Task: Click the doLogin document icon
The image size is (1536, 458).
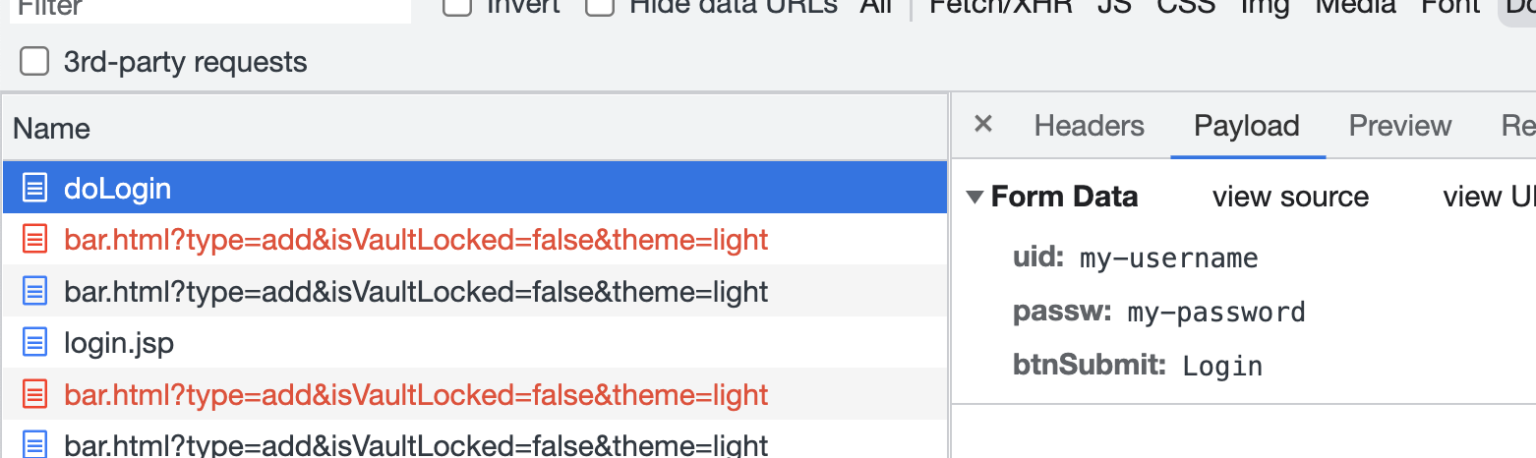Action: [x=35, y=188]
